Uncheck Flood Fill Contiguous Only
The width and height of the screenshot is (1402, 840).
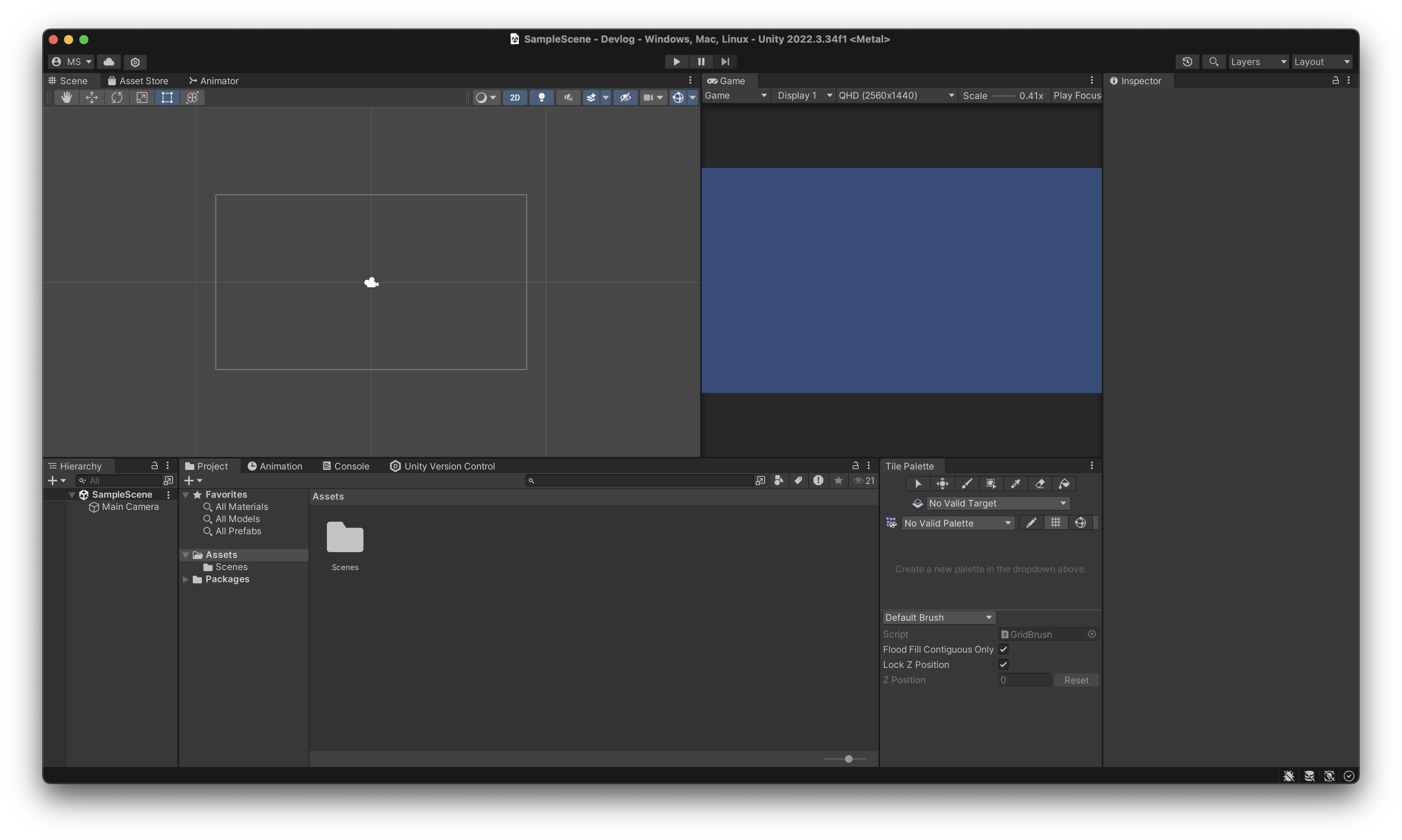coord(1003,649)
